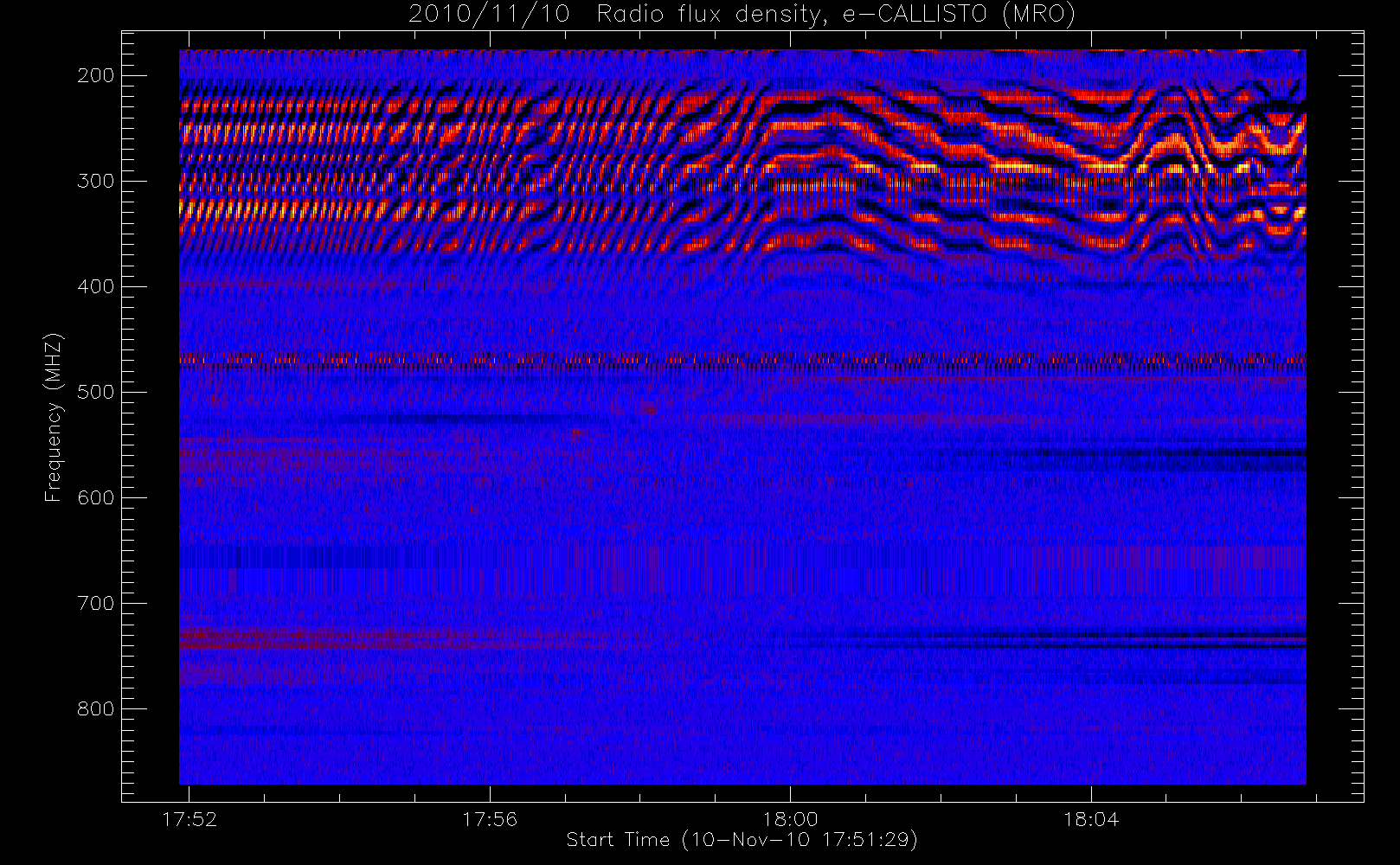The image size is (1400, 865).
Task: Click the 400 frequency tick label
Action: click(x=95, y=286)
